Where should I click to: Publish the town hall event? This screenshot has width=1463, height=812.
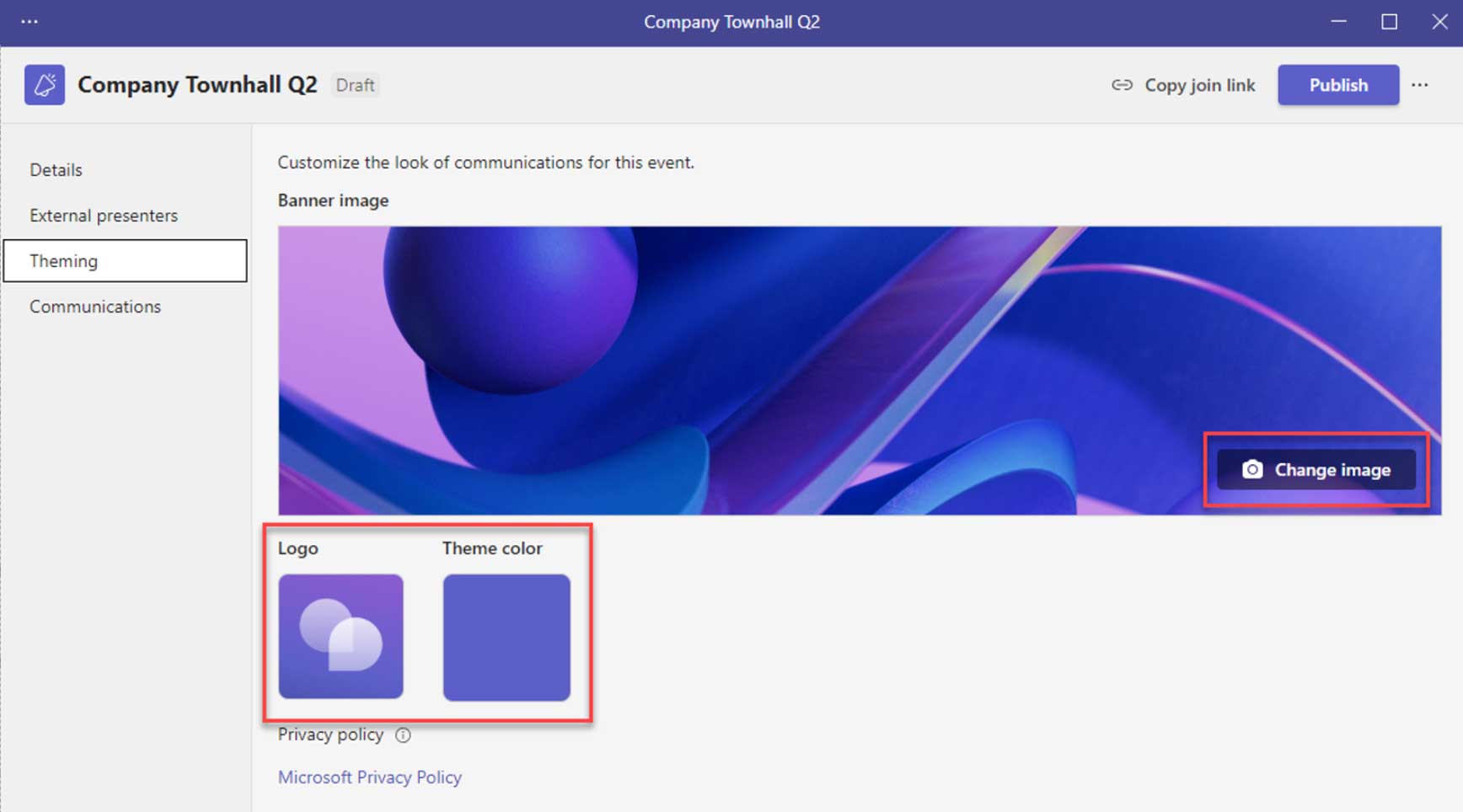click(x=1338, y=85)
